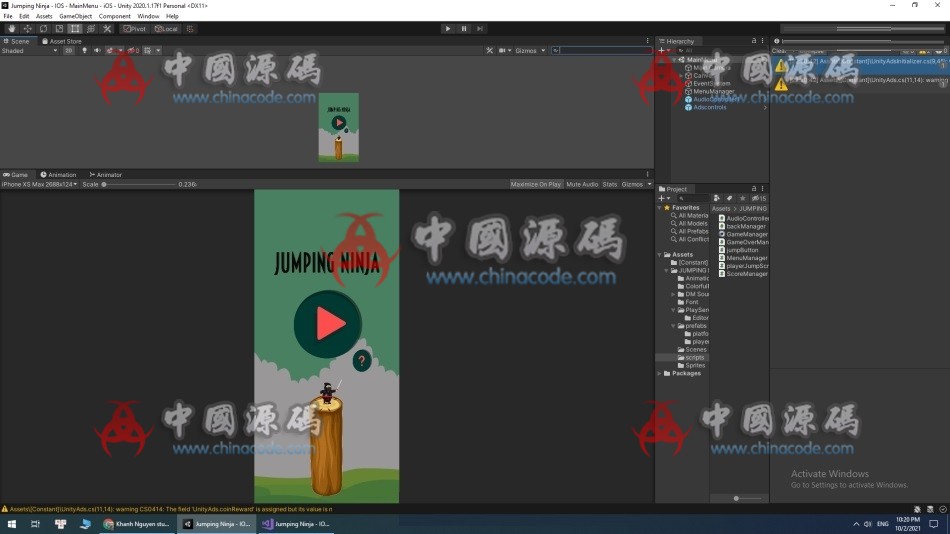950x534 pixels.
Task: Toggle Local handle rotation mode
Action: (x=166, y=28)
